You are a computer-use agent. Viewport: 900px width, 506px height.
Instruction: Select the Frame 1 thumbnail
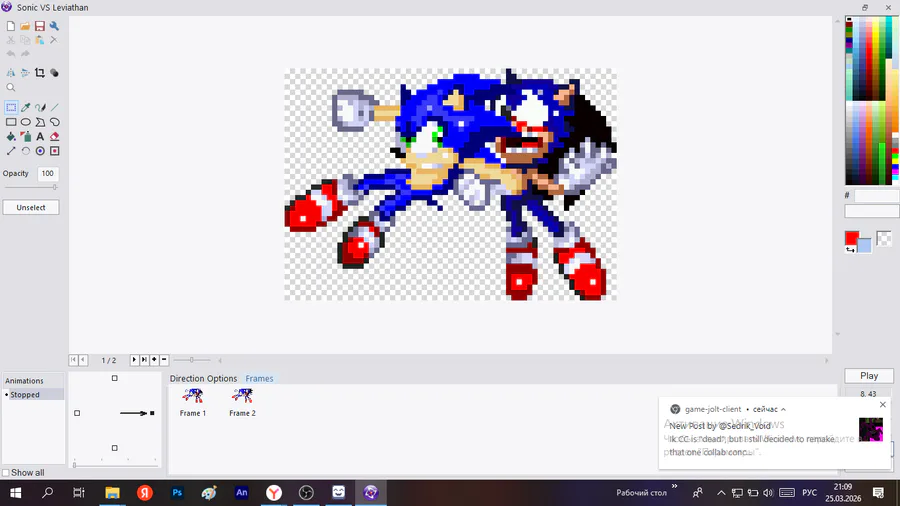pyautogui.click(x=193, y=402)
